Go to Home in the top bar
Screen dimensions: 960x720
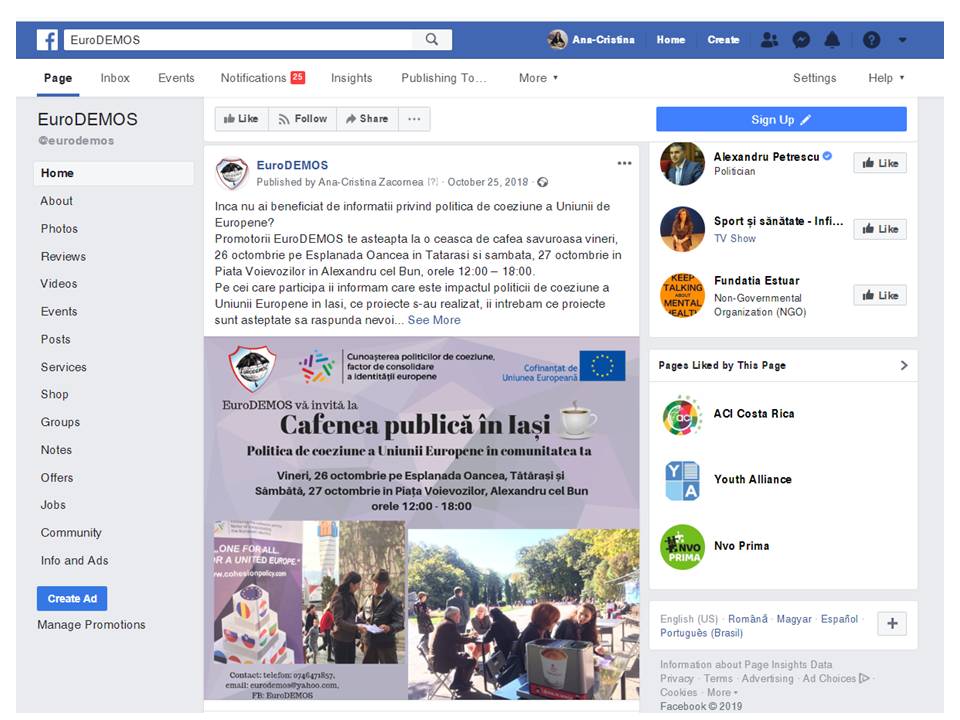(x=671, y=40)
